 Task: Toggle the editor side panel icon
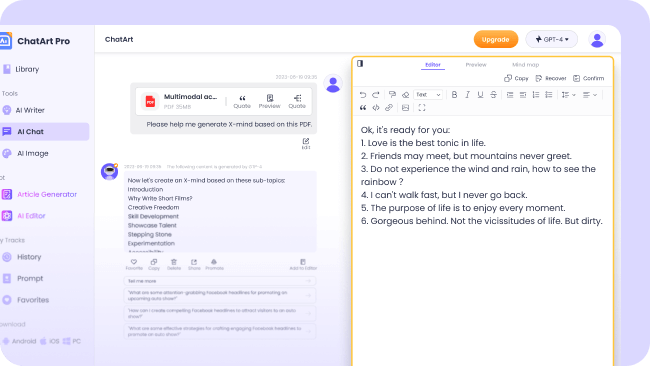point(360,63)
